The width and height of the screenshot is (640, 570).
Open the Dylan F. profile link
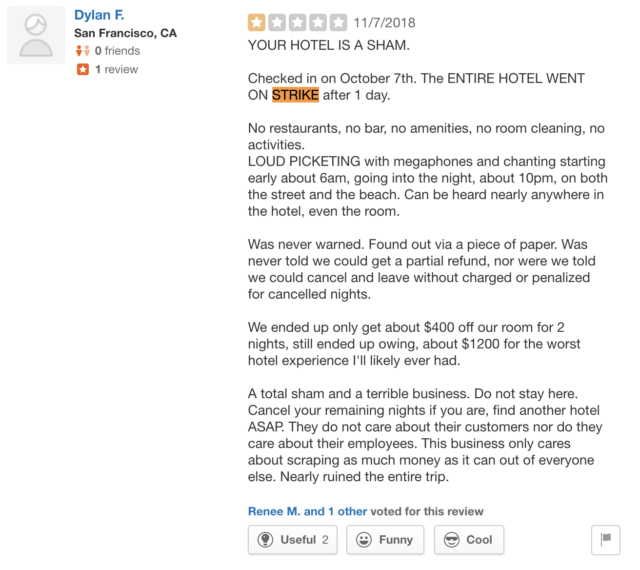(x=101, y=15)
